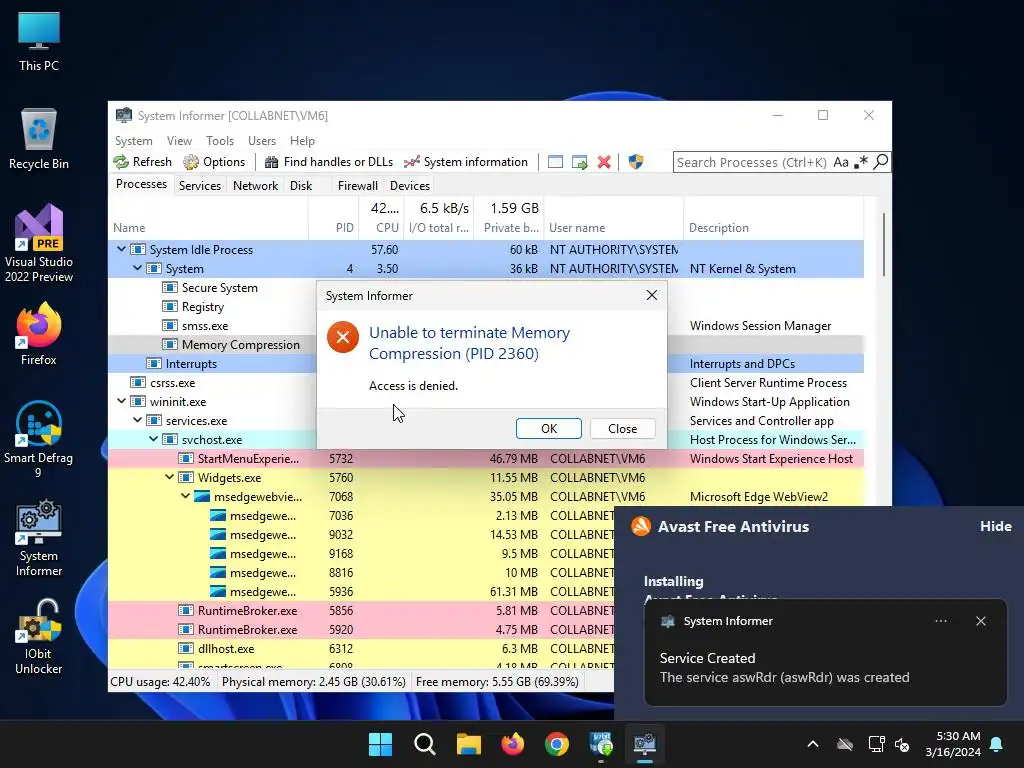Collapse the System process tree node
The height and width of the screenshot is (768, 1024).
point(137,268)
